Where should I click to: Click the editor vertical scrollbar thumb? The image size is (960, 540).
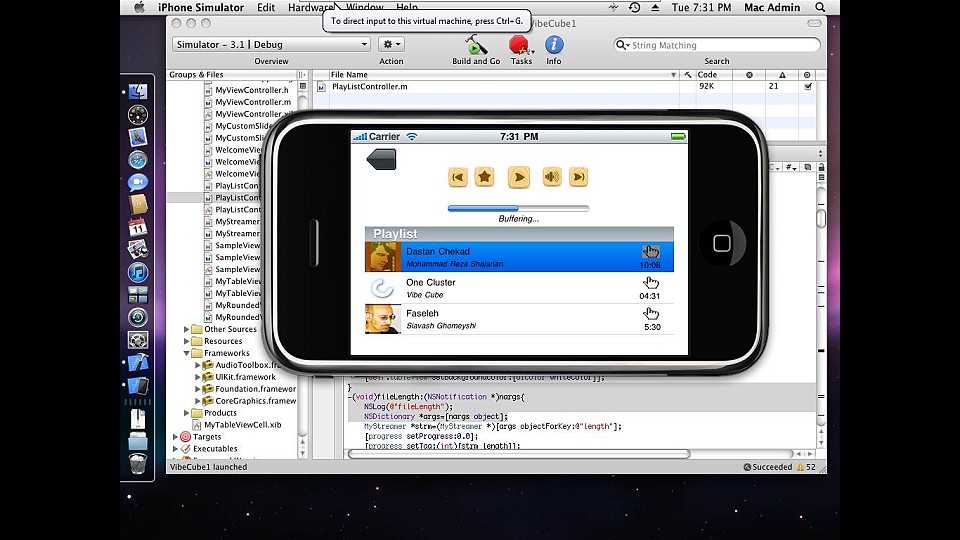click(821, 219)
